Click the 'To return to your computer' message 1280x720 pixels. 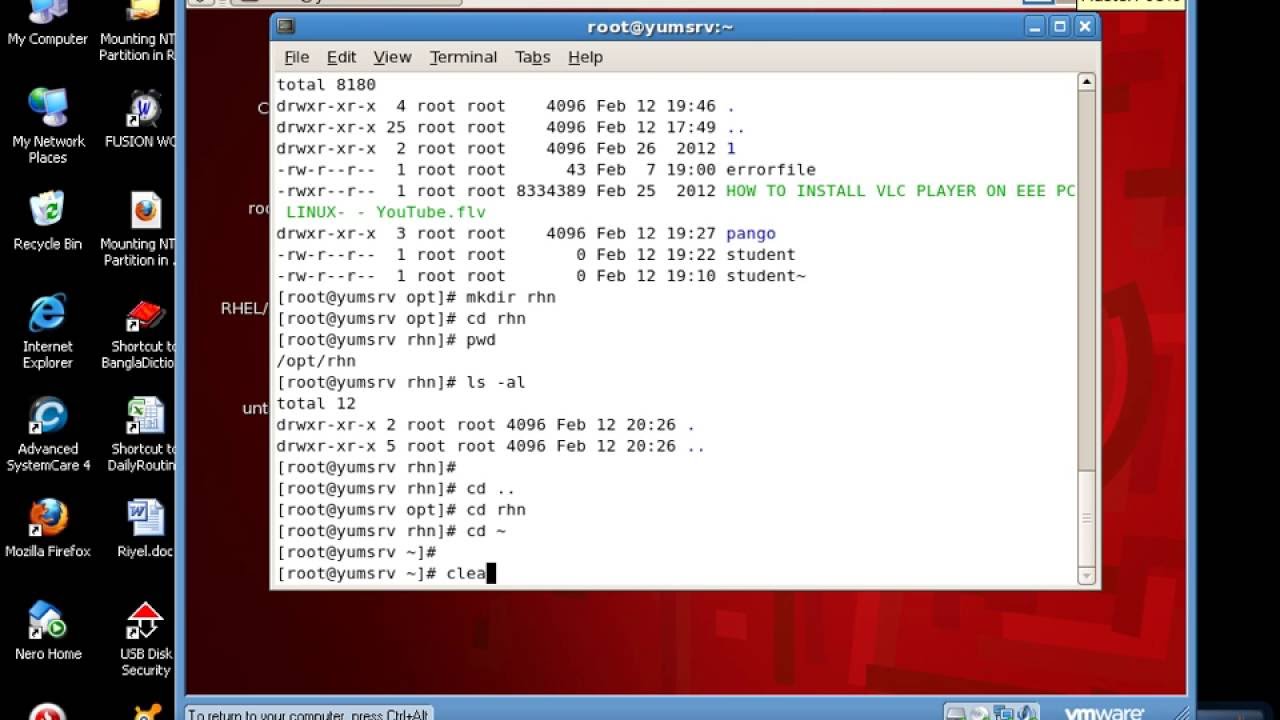pyautogui.click(x=309, y=714)
